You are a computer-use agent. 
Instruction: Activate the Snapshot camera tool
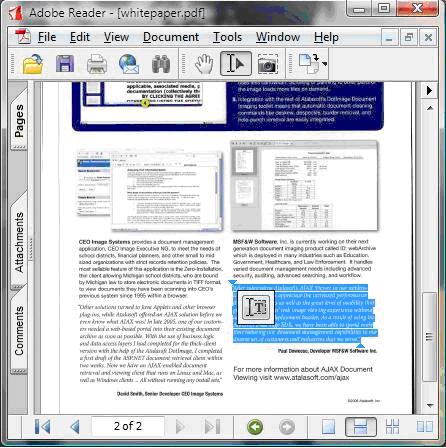tap(268, 64)
